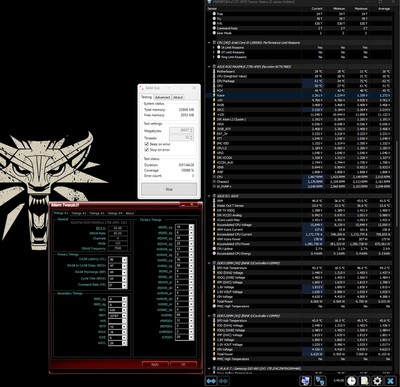Screen dimensions: 400x387
Task: Click the expand-columns blue arrows icon in HWiNFO
Action: click(211, 381)
